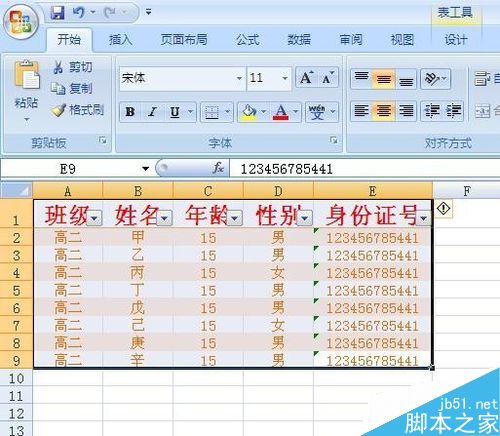The width and height of the screenshot is (500, 436).
Task: Open the Office button menu
Action: [x=21, y=22]
